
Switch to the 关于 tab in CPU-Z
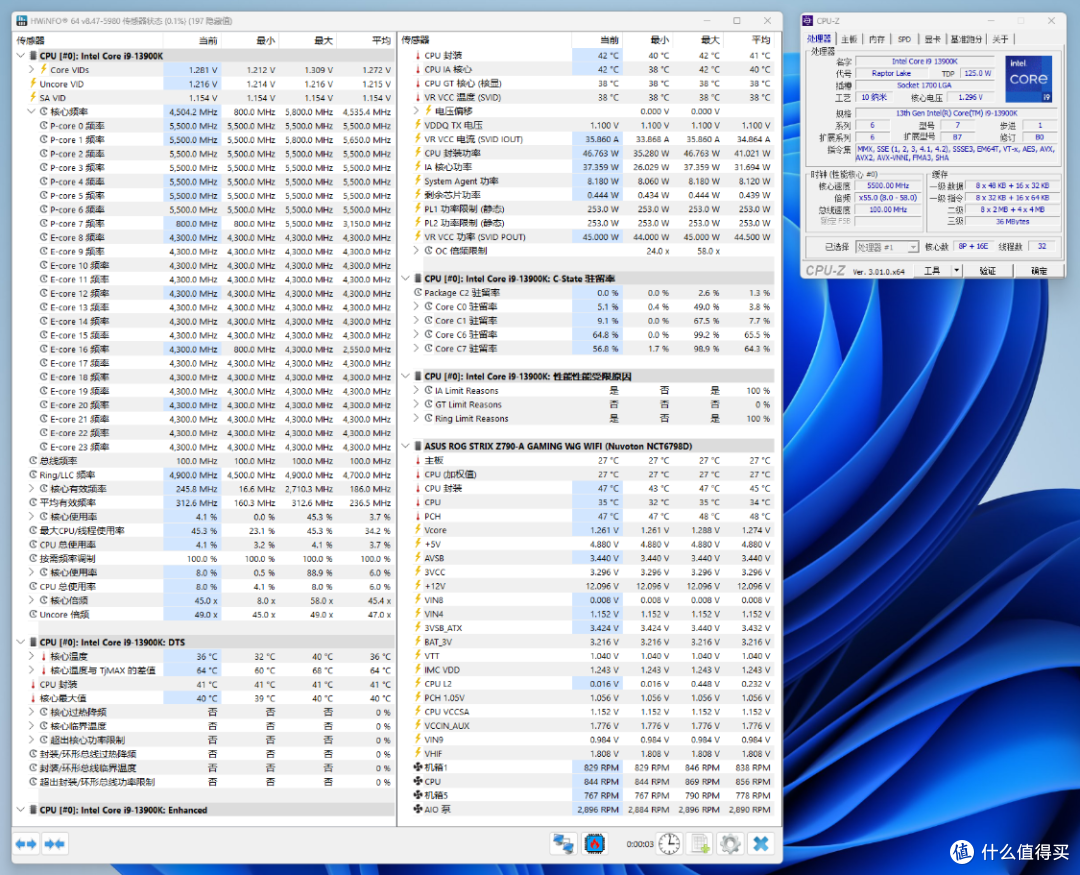[x=1001, y=39]
